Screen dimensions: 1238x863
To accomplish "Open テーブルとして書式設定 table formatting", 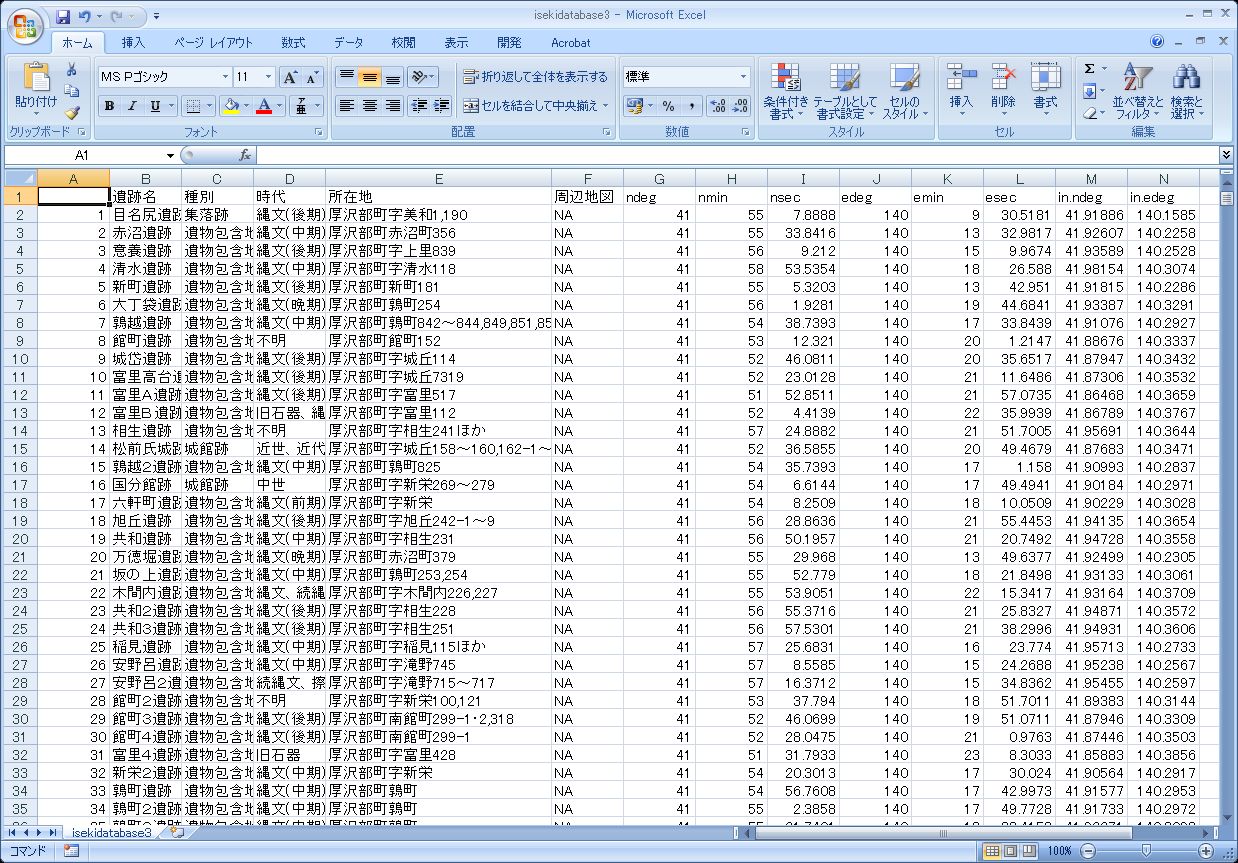I will click(x=845, y=91).
